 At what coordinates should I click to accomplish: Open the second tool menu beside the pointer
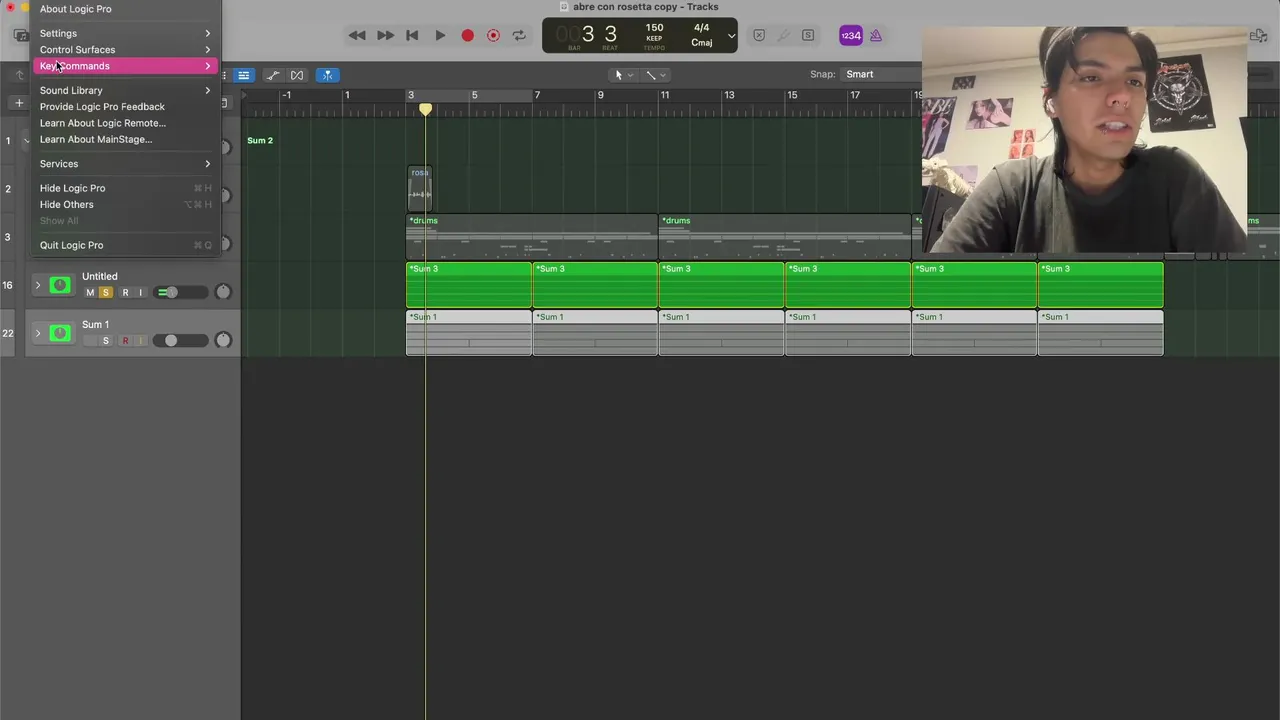[655, 75]
